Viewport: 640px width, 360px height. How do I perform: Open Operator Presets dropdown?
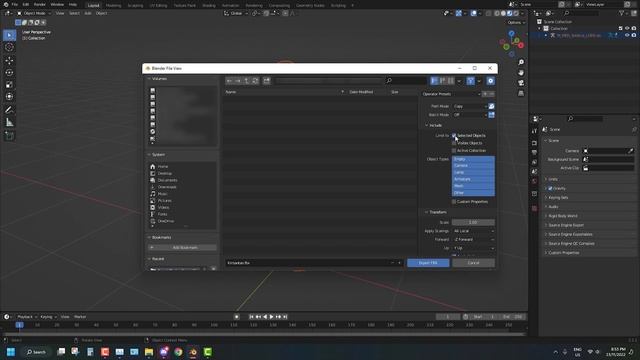point(451,94)
